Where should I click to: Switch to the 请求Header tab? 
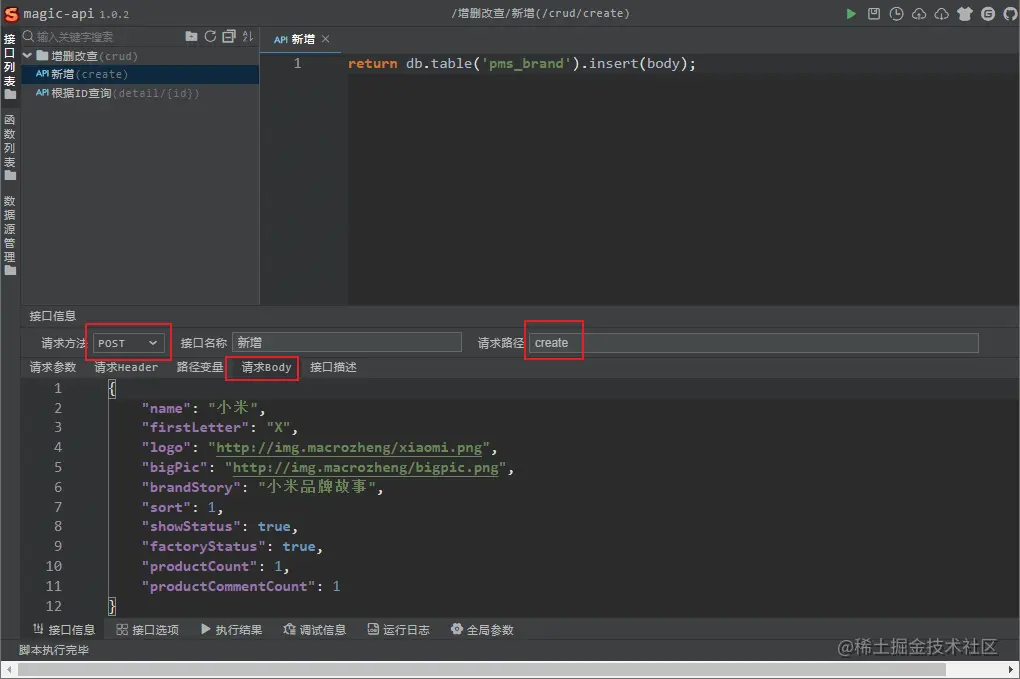(126, 367)
